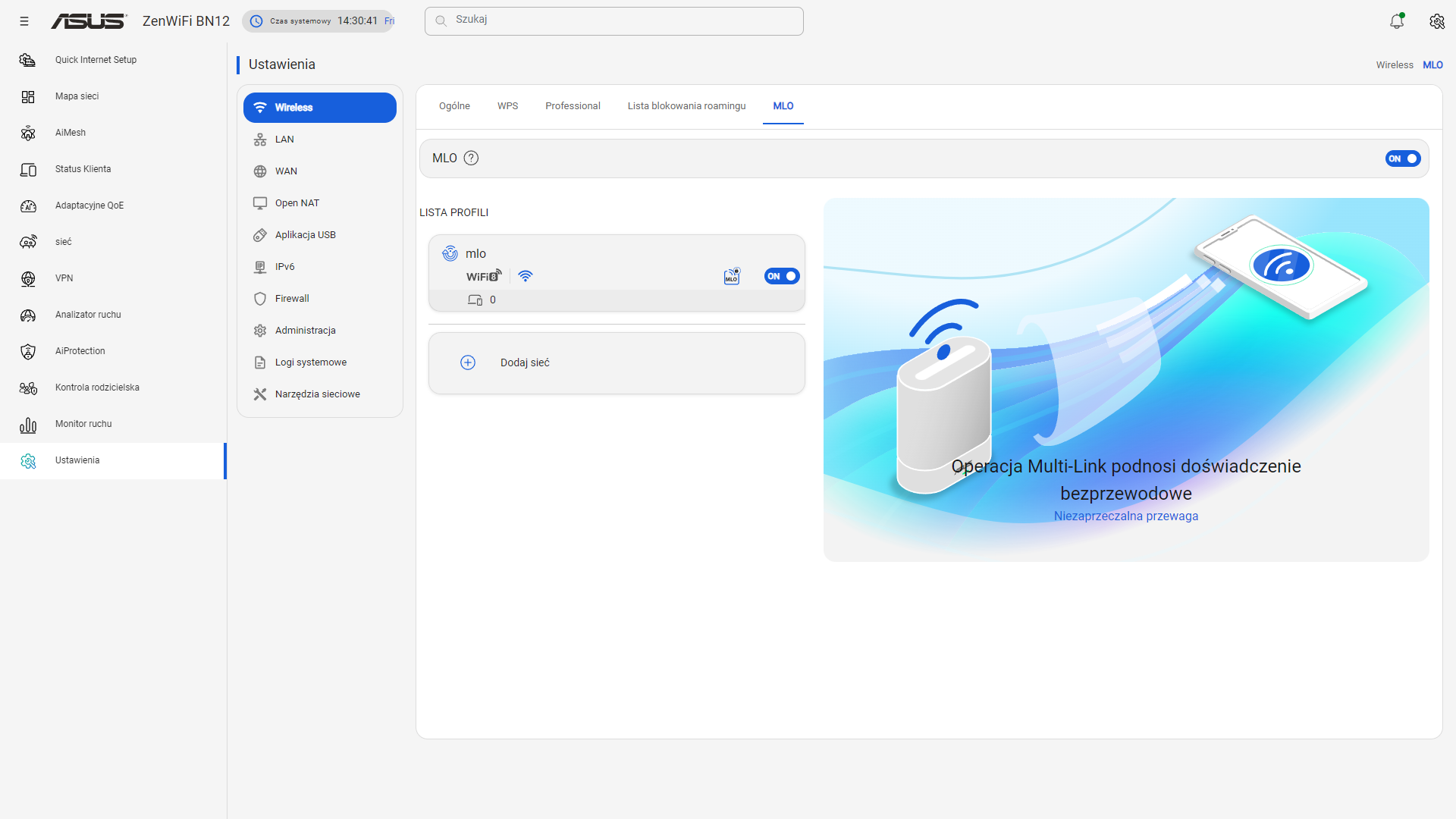
Task: Go to AiMesh page
Action: (114, 133)
